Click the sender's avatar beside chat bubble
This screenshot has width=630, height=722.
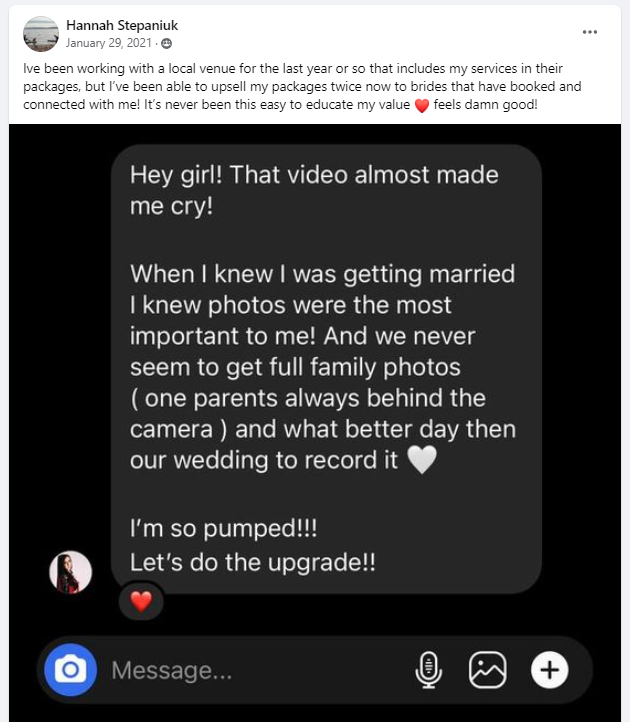coord(70,572)
